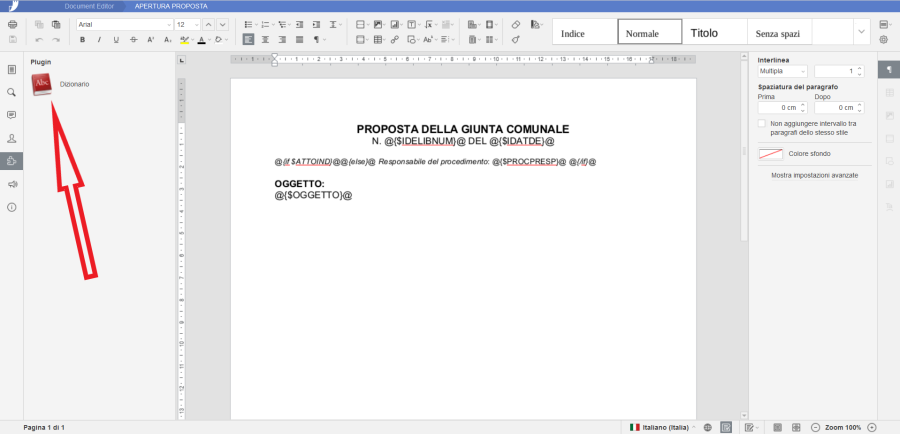Viewport: 900px width, 434px height.
Task: Apply italic formatting
Action: pos(100,40)
